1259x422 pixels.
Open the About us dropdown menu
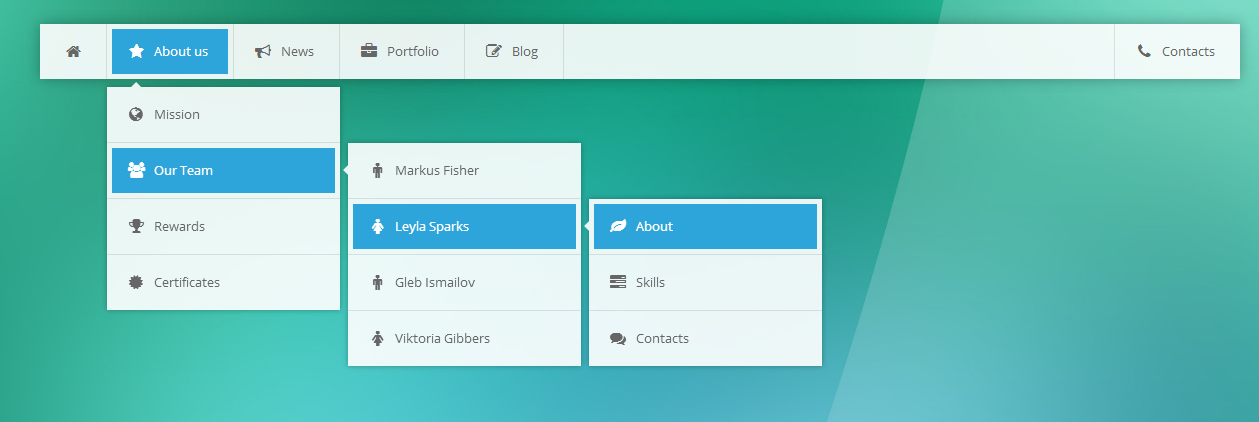point(170,51)
